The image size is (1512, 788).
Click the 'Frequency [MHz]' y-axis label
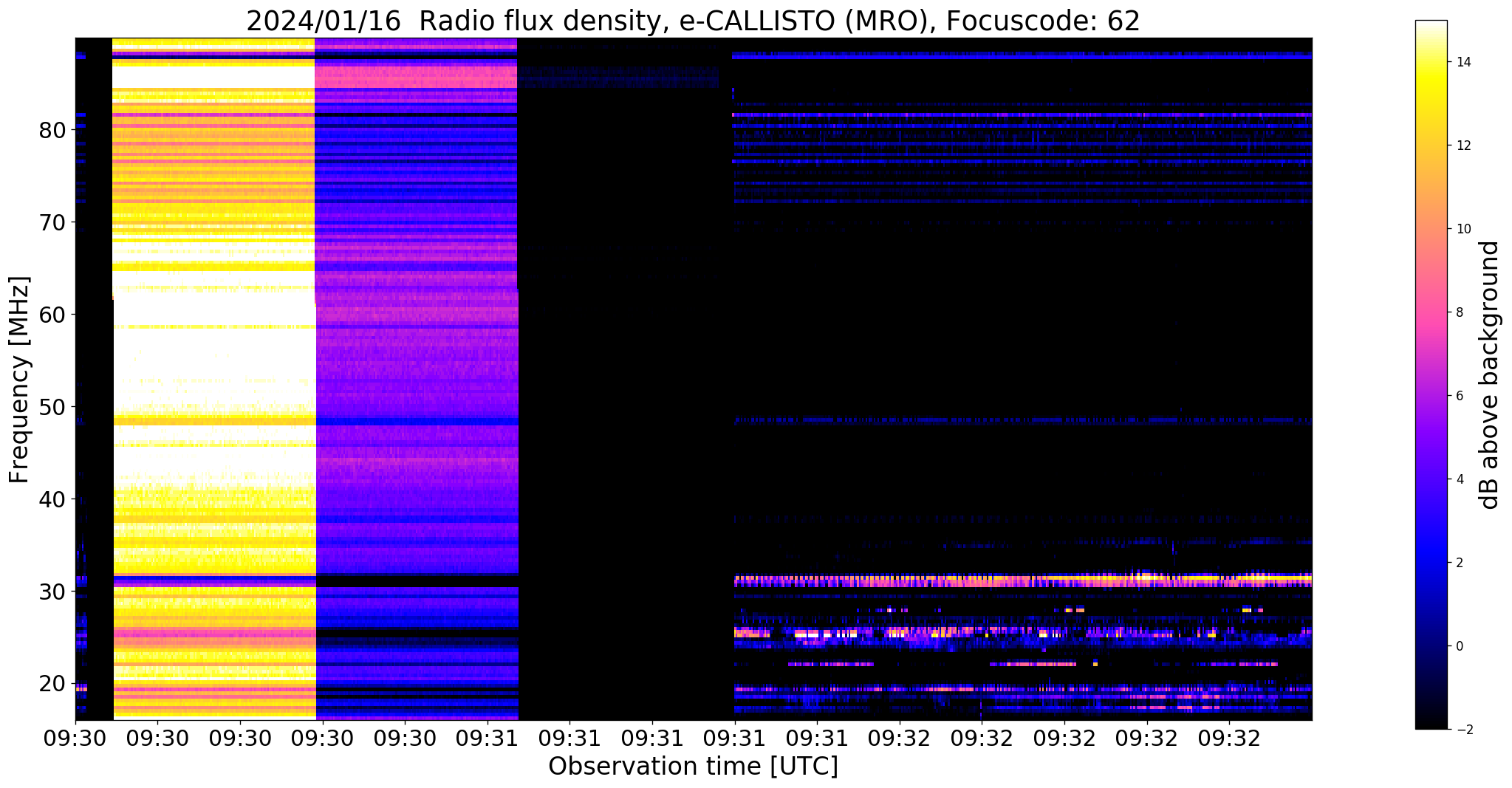tap(20, 380)
